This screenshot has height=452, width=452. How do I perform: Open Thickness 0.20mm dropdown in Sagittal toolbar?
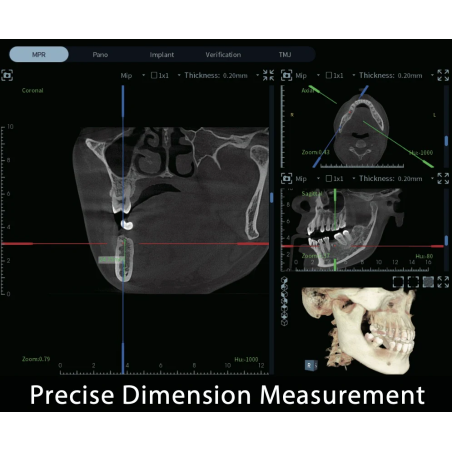(x=432, y=179)
